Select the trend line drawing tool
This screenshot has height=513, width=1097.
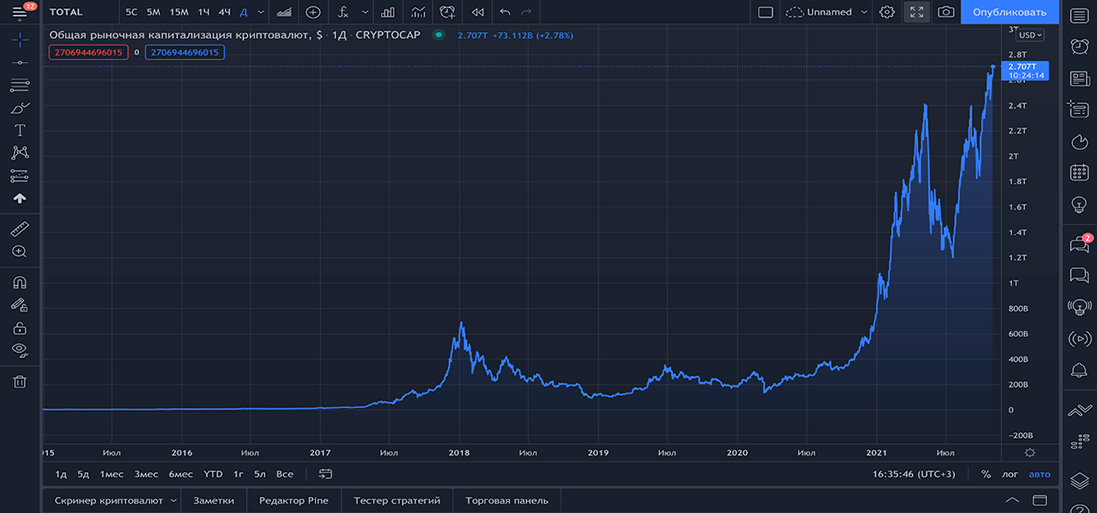point(20,62)
